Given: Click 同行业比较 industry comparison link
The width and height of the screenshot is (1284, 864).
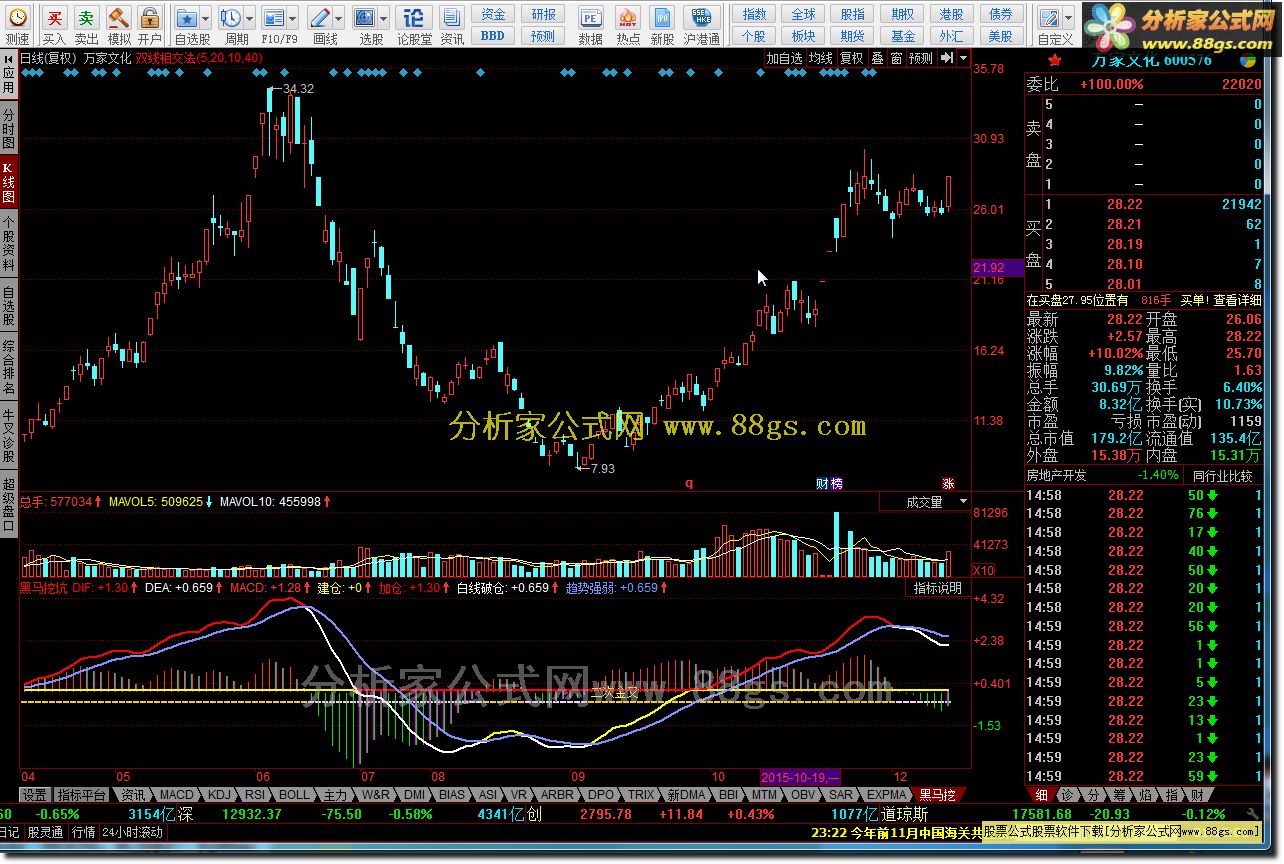Looking at the screenshot, I should point(1222,476).
